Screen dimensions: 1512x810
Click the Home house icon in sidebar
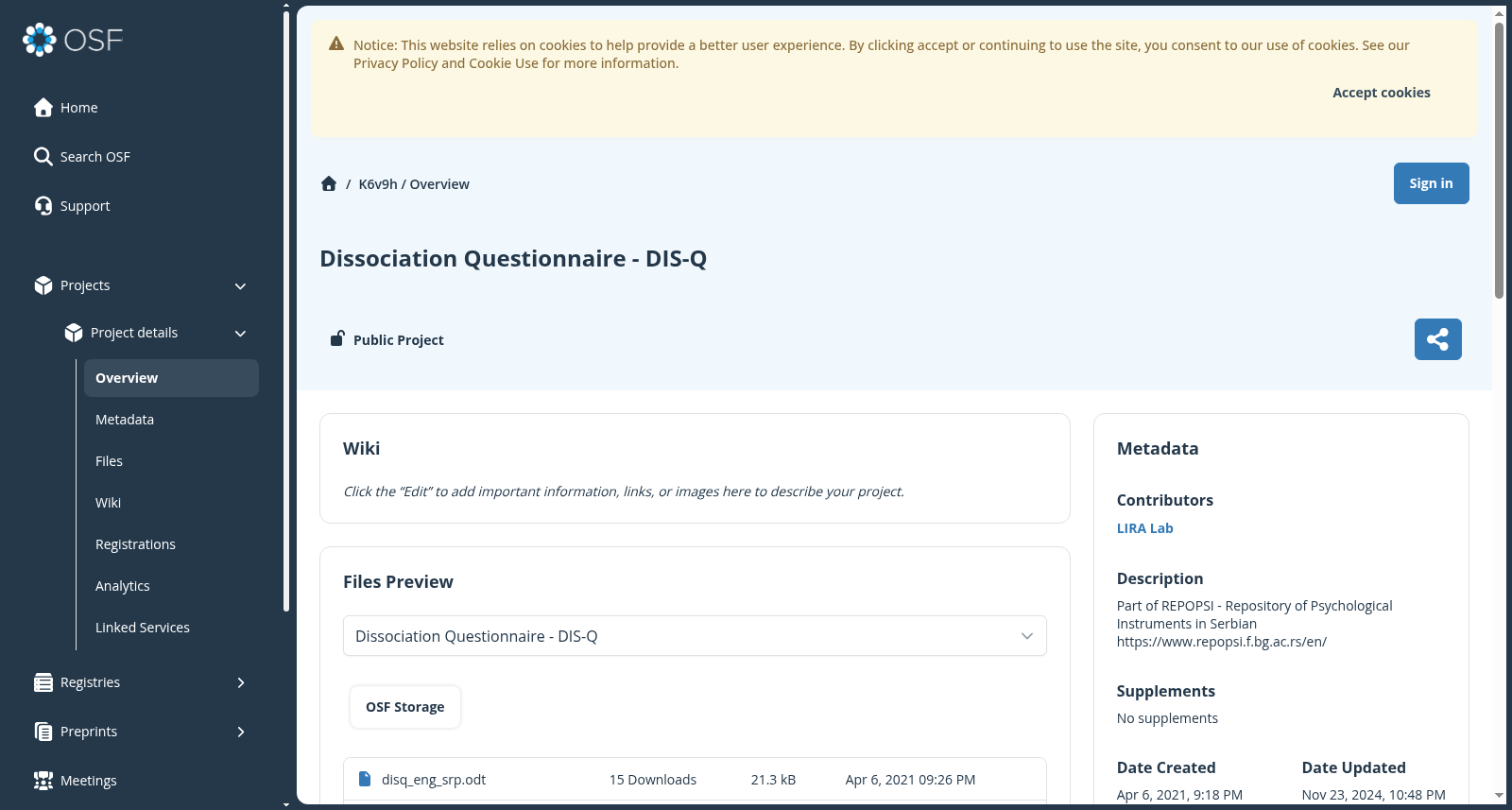tap(43, 108)
